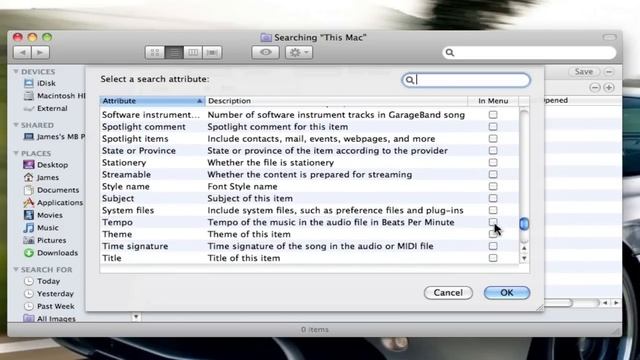Screen dimensions: 640x360
Task: Click the Description column header
Action: [x=336, y=101]
